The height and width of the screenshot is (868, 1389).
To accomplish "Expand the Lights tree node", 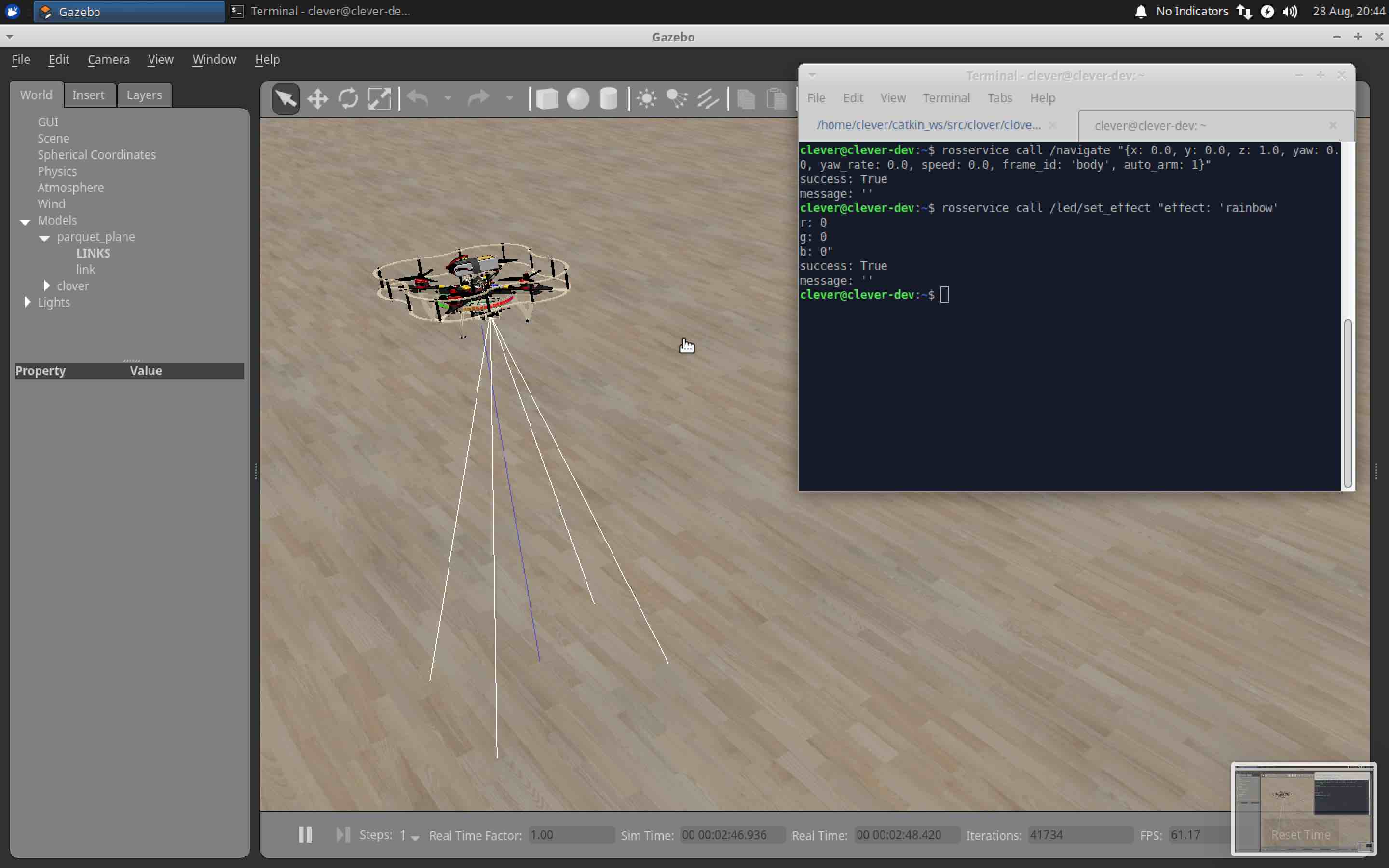I will coord(27,302).
